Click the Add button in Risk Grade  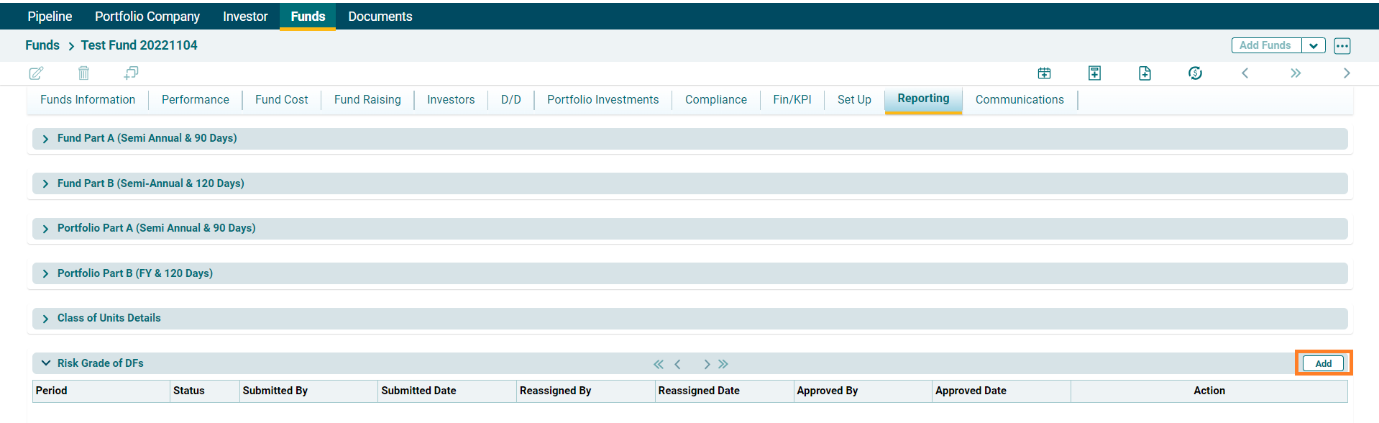pos(1323,364)
